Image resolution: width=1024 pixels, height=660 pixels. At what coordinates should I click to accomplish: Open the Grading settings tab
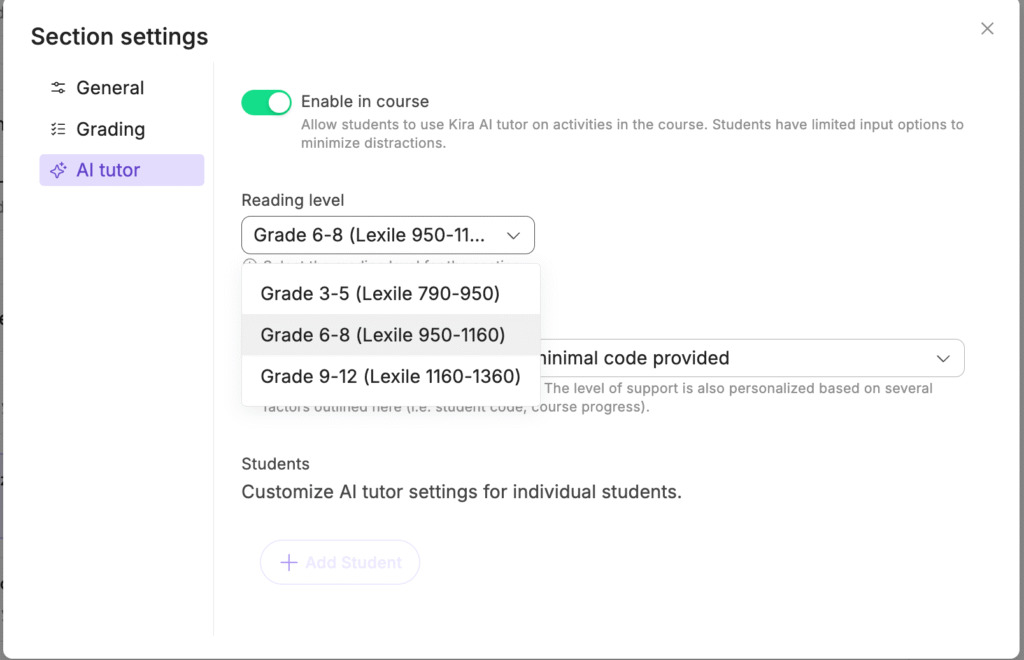[110, 129]
